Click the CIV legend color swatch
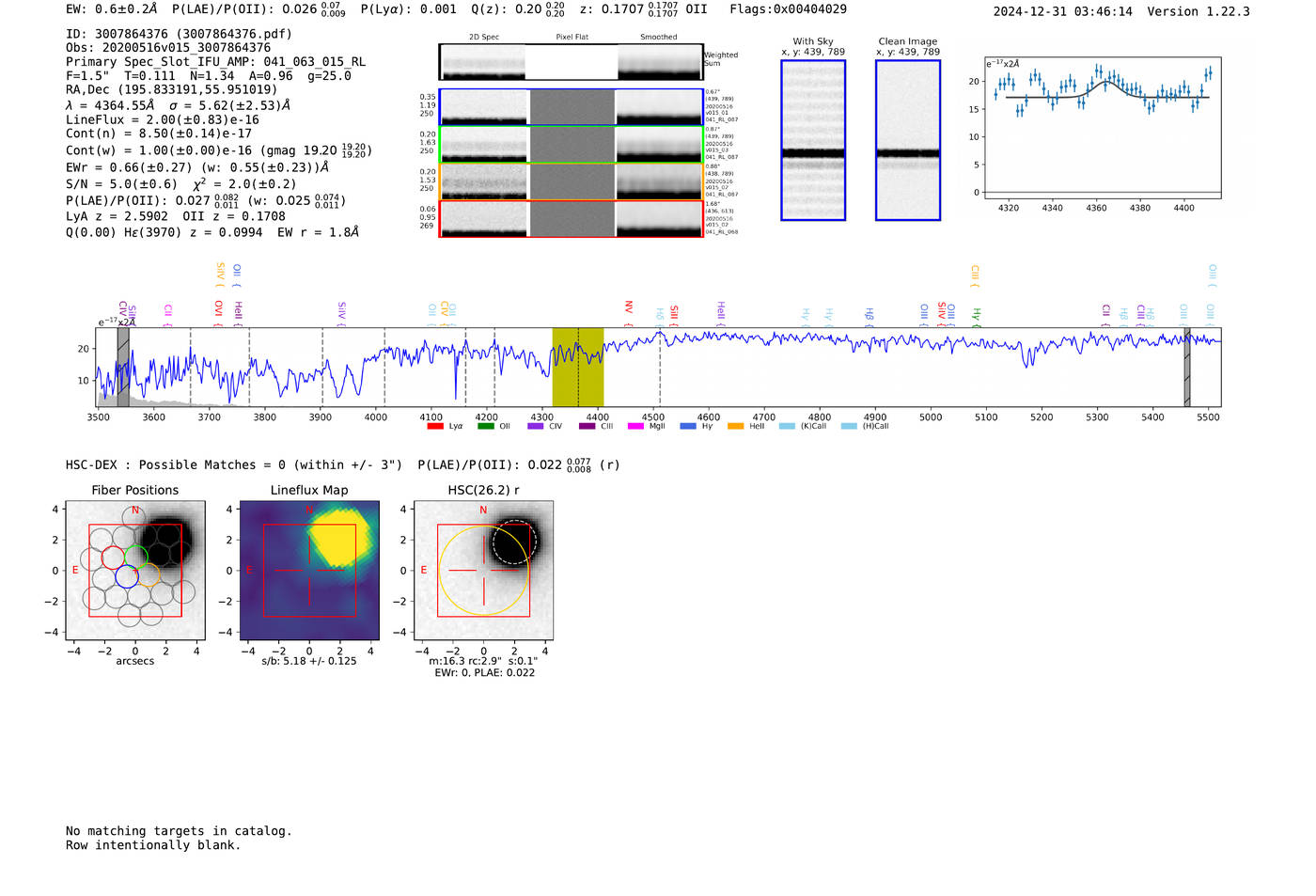The image size is (1316, 896). coord(536,426)
